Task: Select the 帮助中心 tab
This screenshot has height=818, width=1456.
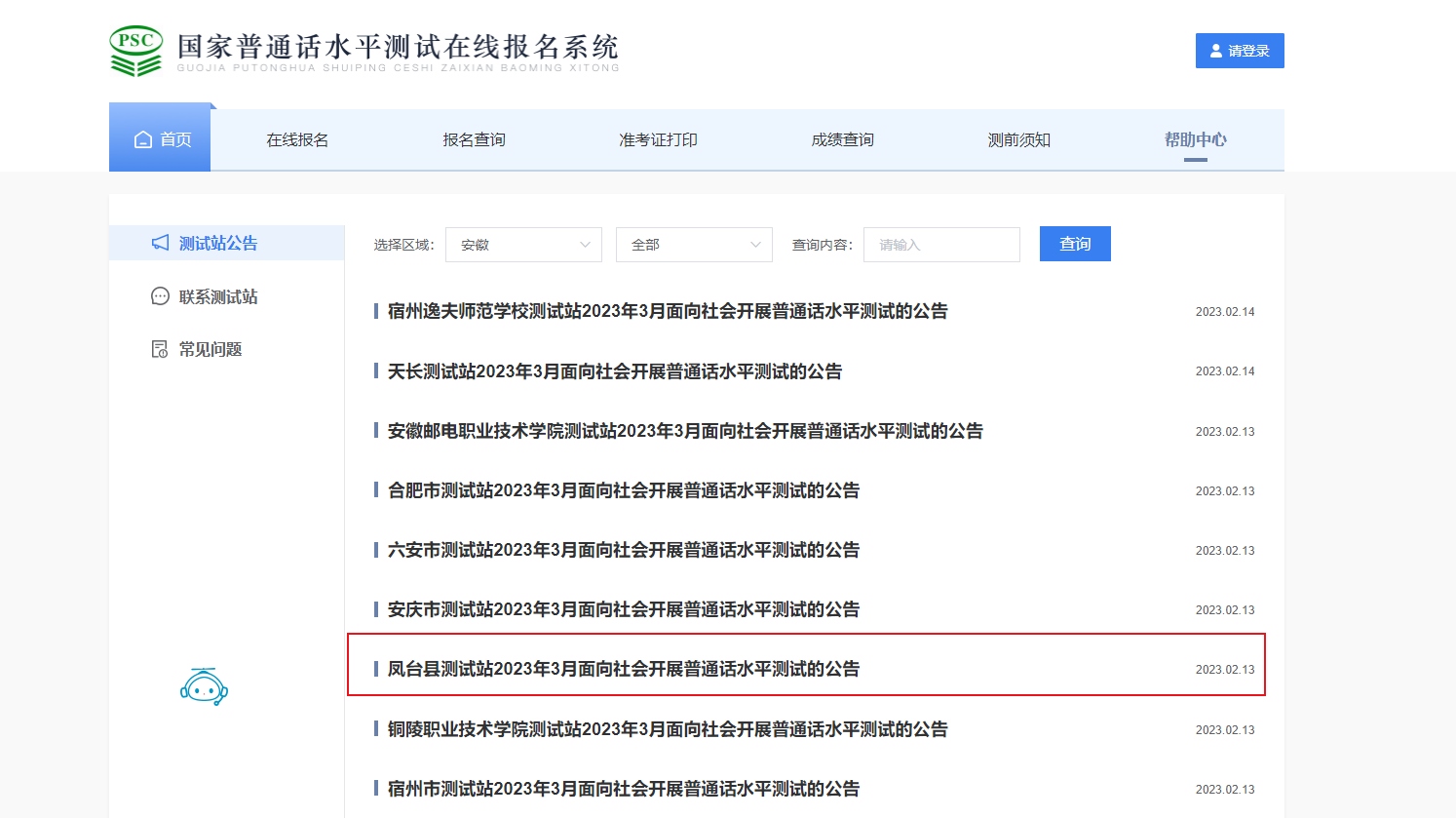Action: tap(1195, 140)
